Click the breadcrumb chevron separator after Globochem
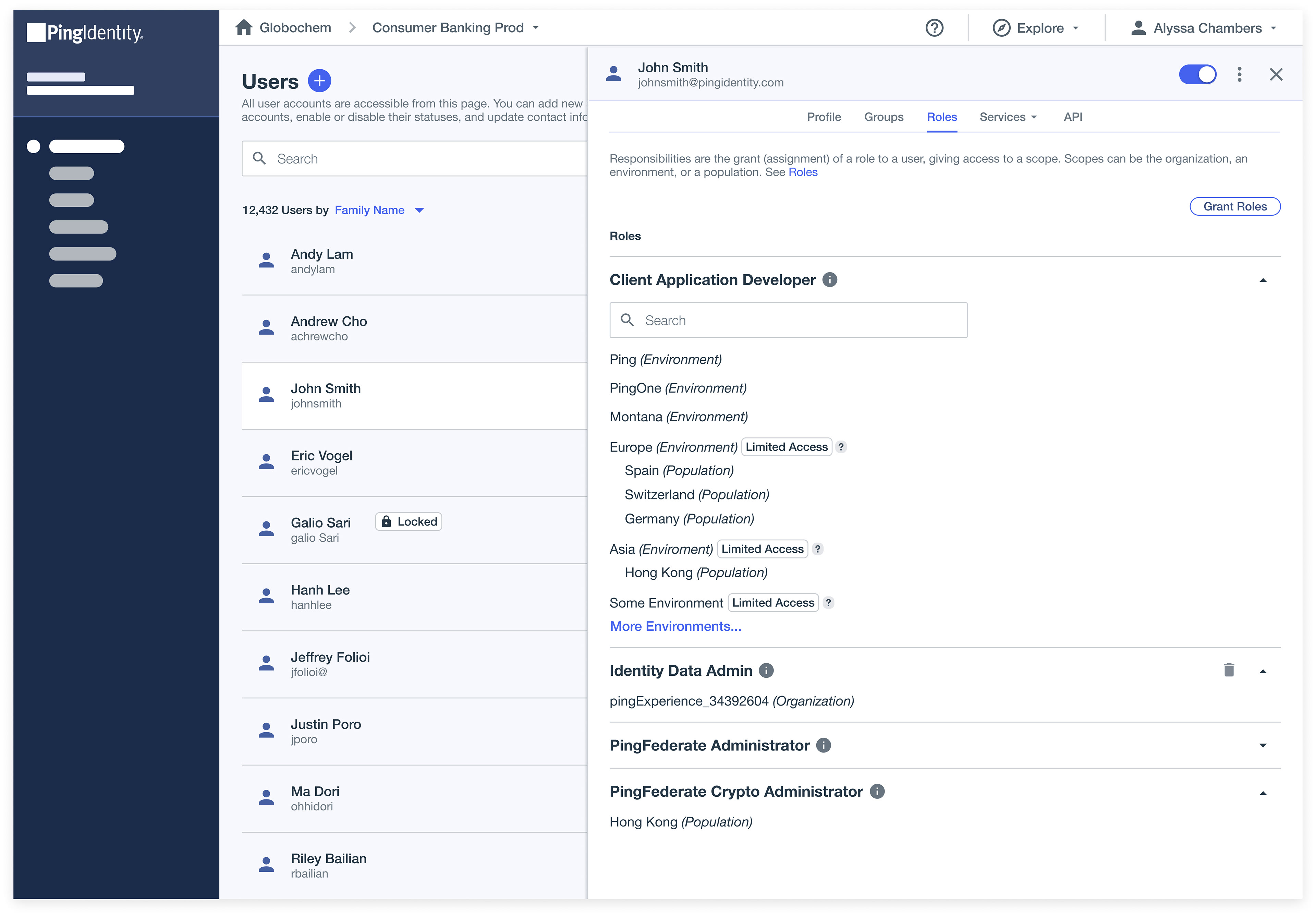1316x916 pixels. pyautogui.click(x=352, y=27)
